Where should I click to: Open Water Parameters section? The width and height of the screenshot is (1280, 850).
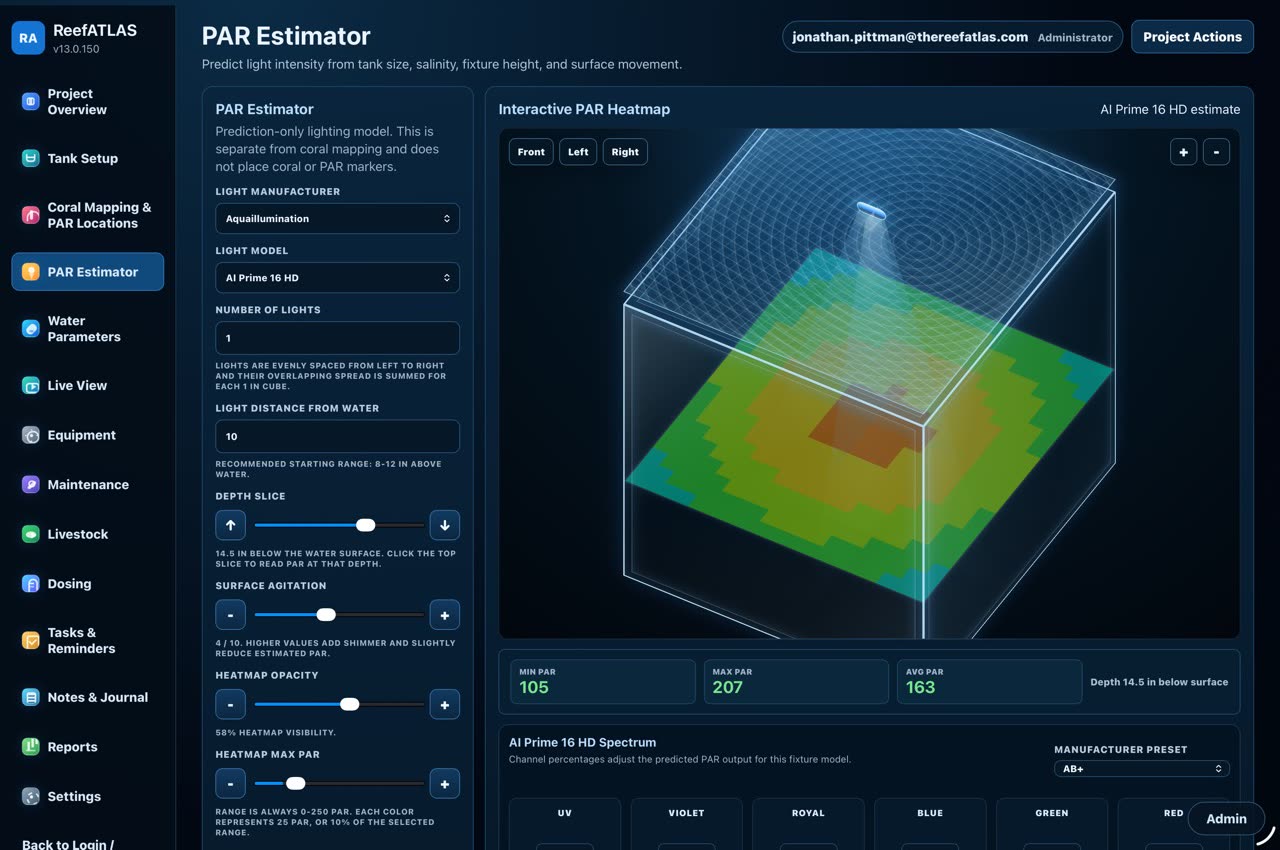pos(88,329)
